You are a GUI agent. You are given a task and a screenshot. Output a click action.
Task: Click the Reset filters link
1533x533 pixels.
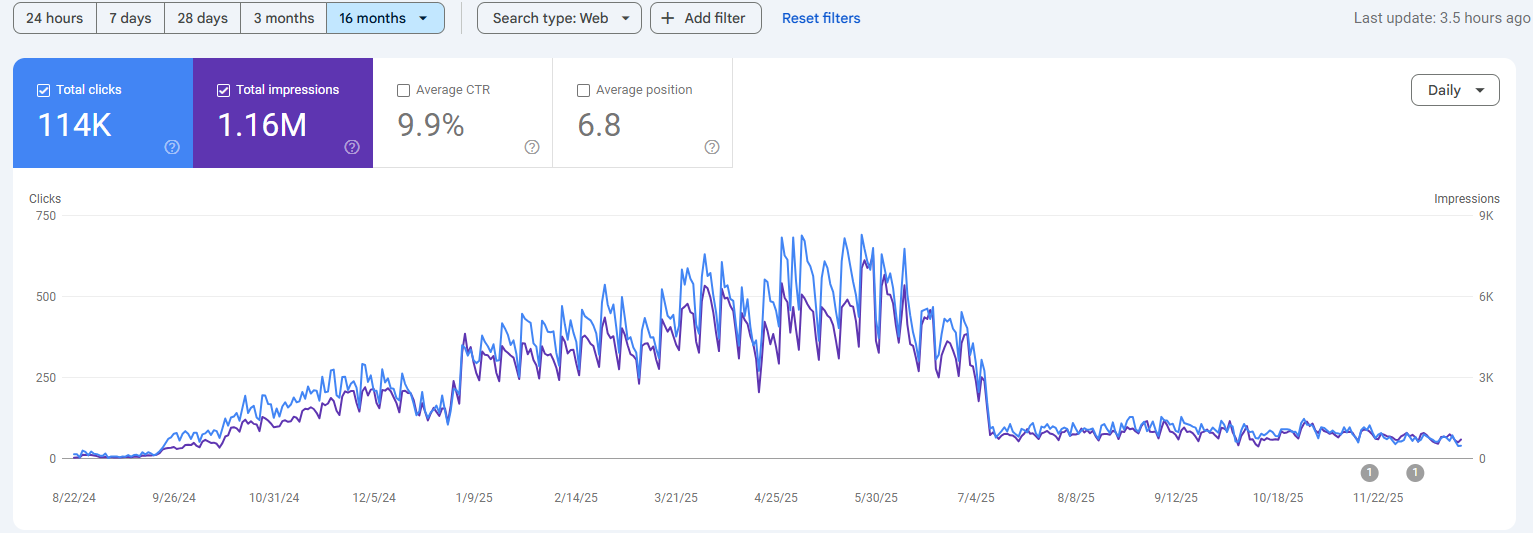pos(820,18)
